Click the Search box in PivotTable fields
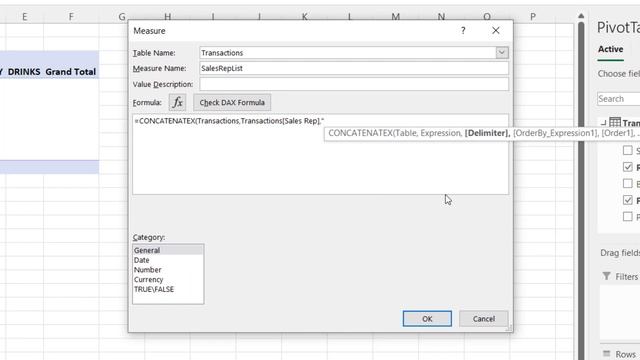This screenshot has width=640, height=360. coord(618,99)
